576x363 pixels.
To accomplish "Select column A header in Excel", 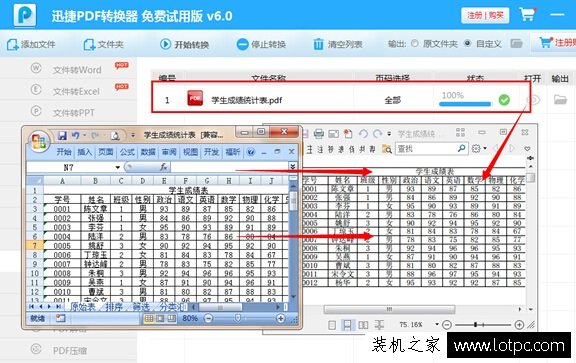I will (62, 181).
